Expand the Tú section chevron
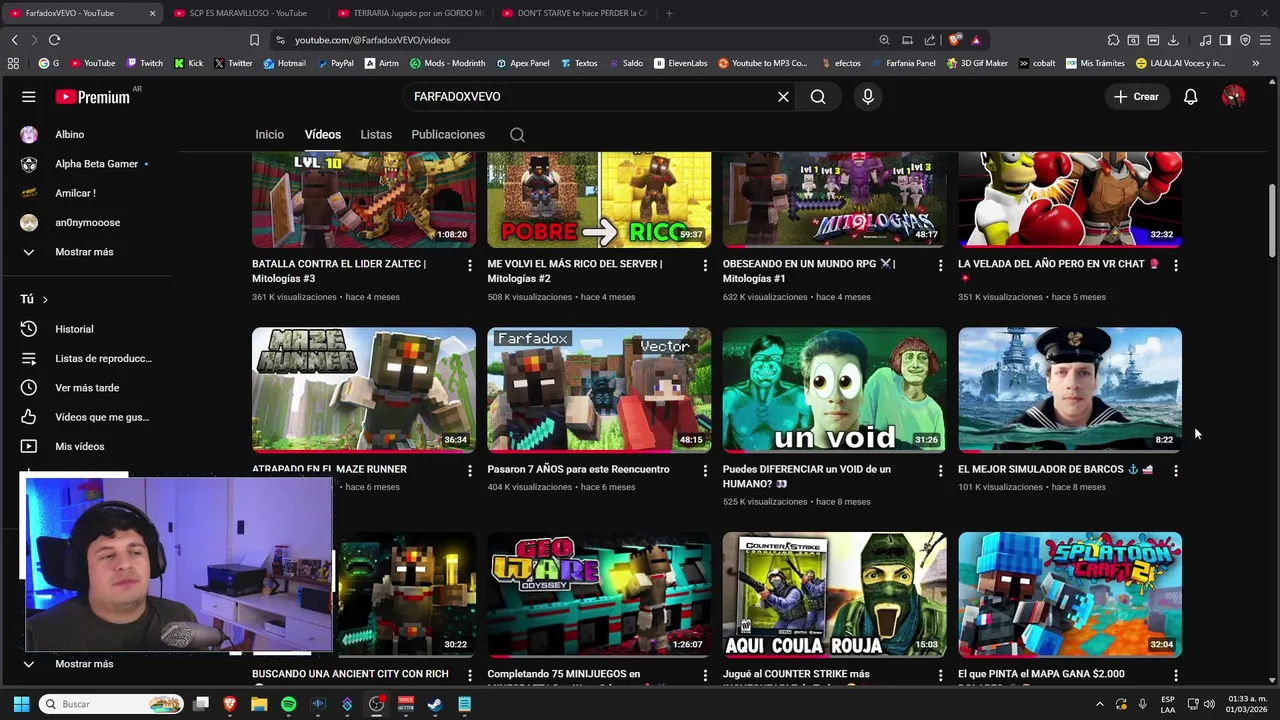 (45, 300)
